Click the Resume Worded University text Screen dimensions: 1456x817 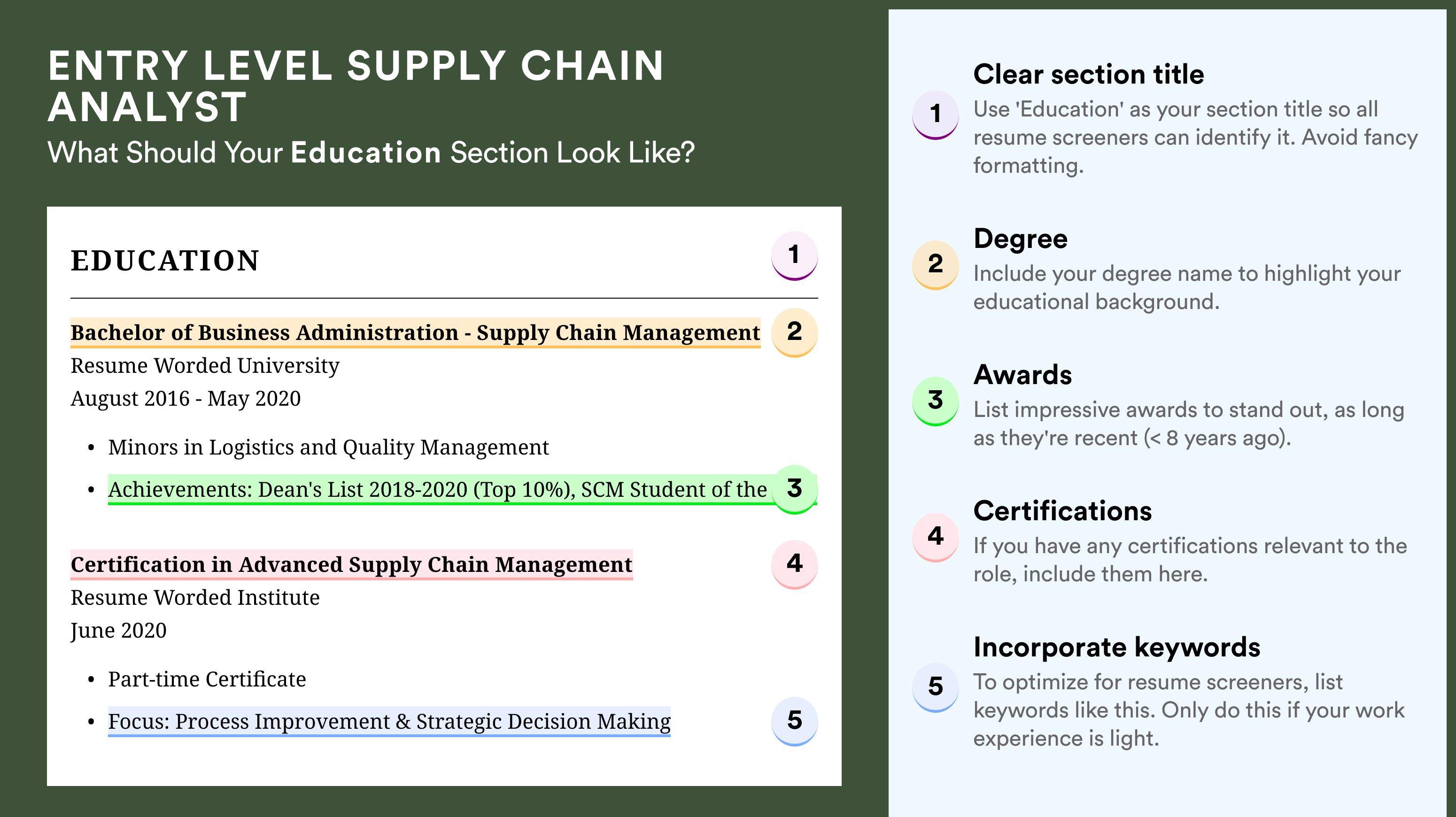coord(205,366)
